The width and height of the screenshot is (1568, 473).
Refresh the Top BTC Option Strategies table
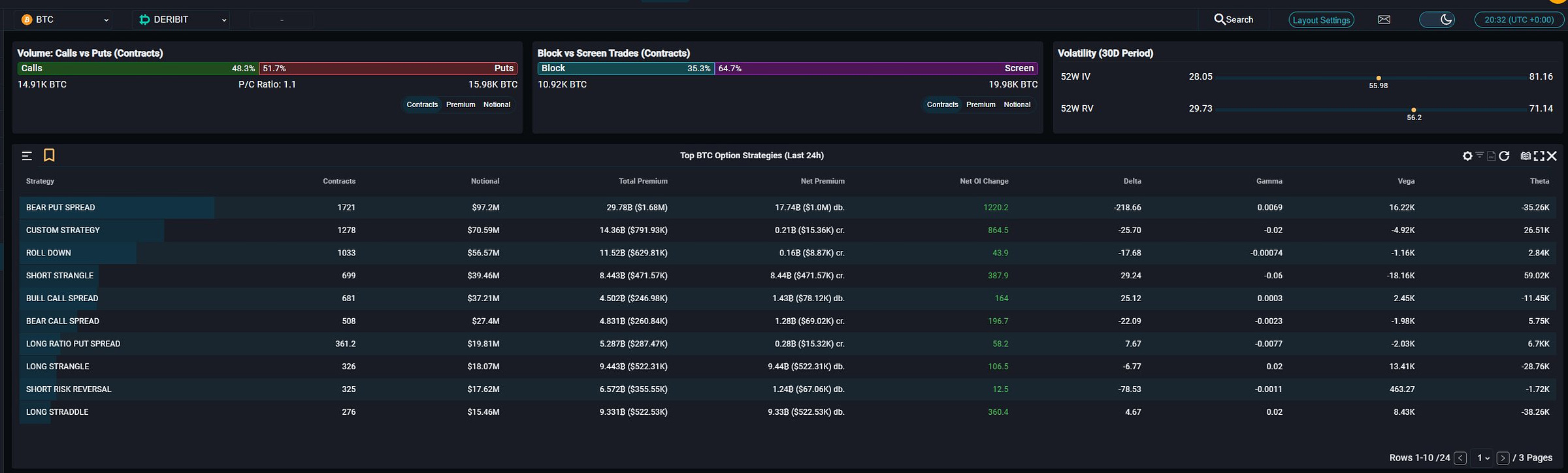[x=1504, y=155]
